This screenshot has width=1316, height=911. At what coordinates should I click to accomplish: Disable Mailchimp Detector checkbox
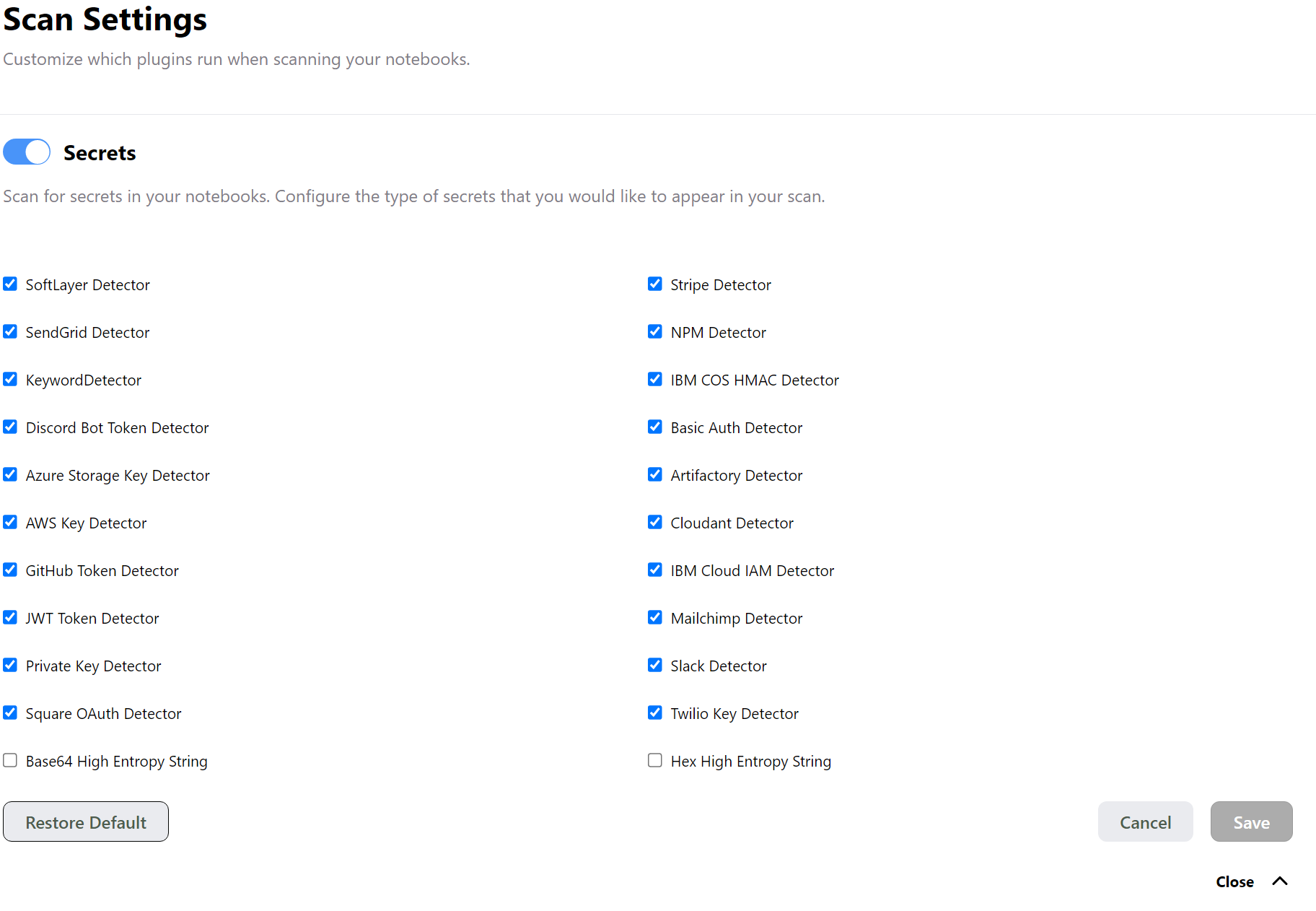point(655,617)
